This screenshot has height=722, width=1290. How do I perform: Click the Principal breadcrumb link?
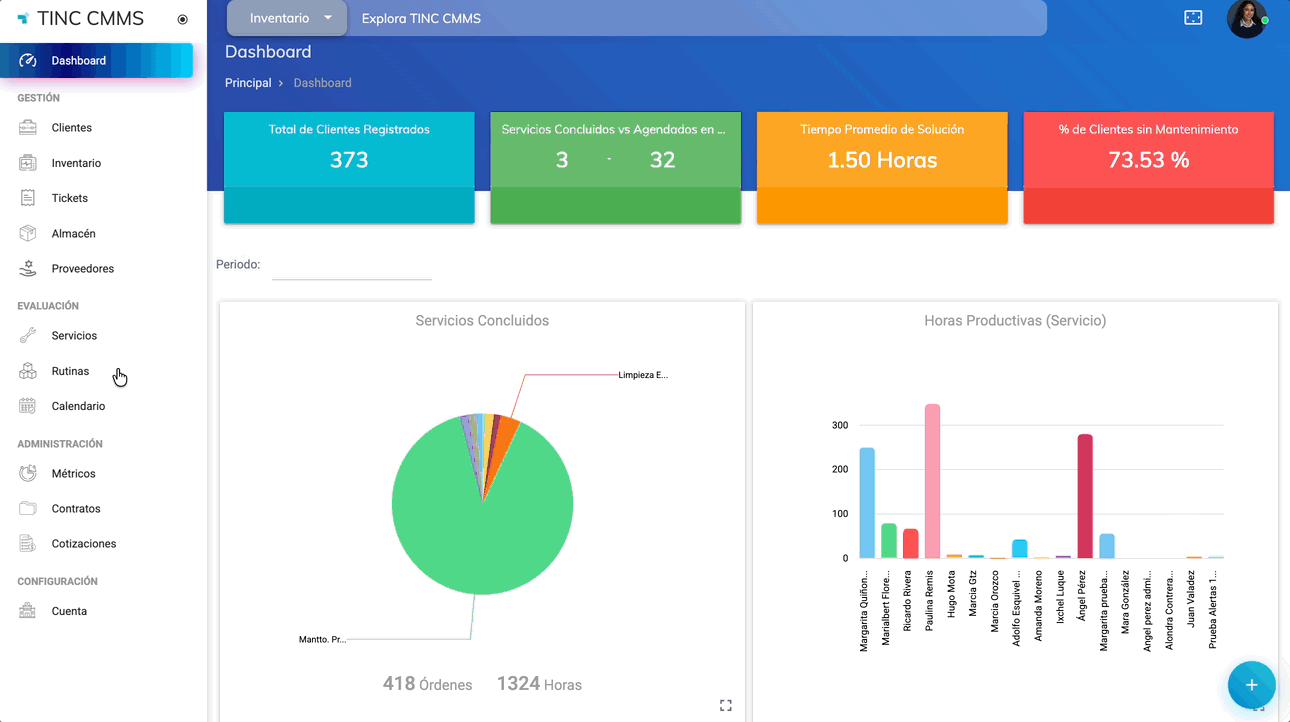[x=248, y=83]
